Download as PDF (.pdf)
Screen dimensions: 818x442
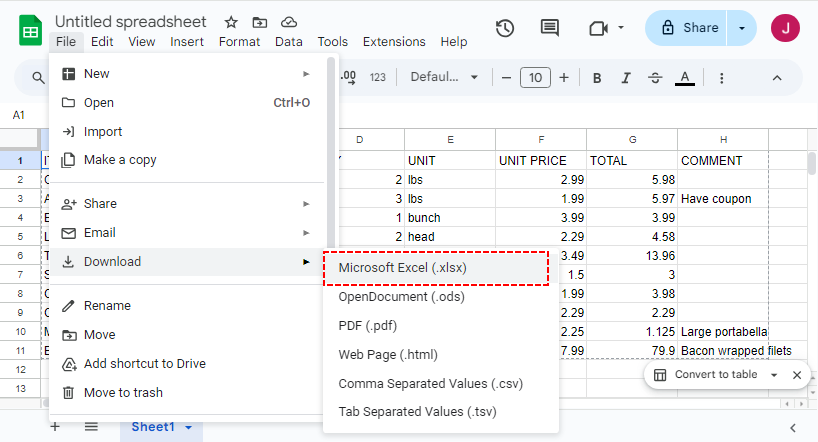[441, 326]
